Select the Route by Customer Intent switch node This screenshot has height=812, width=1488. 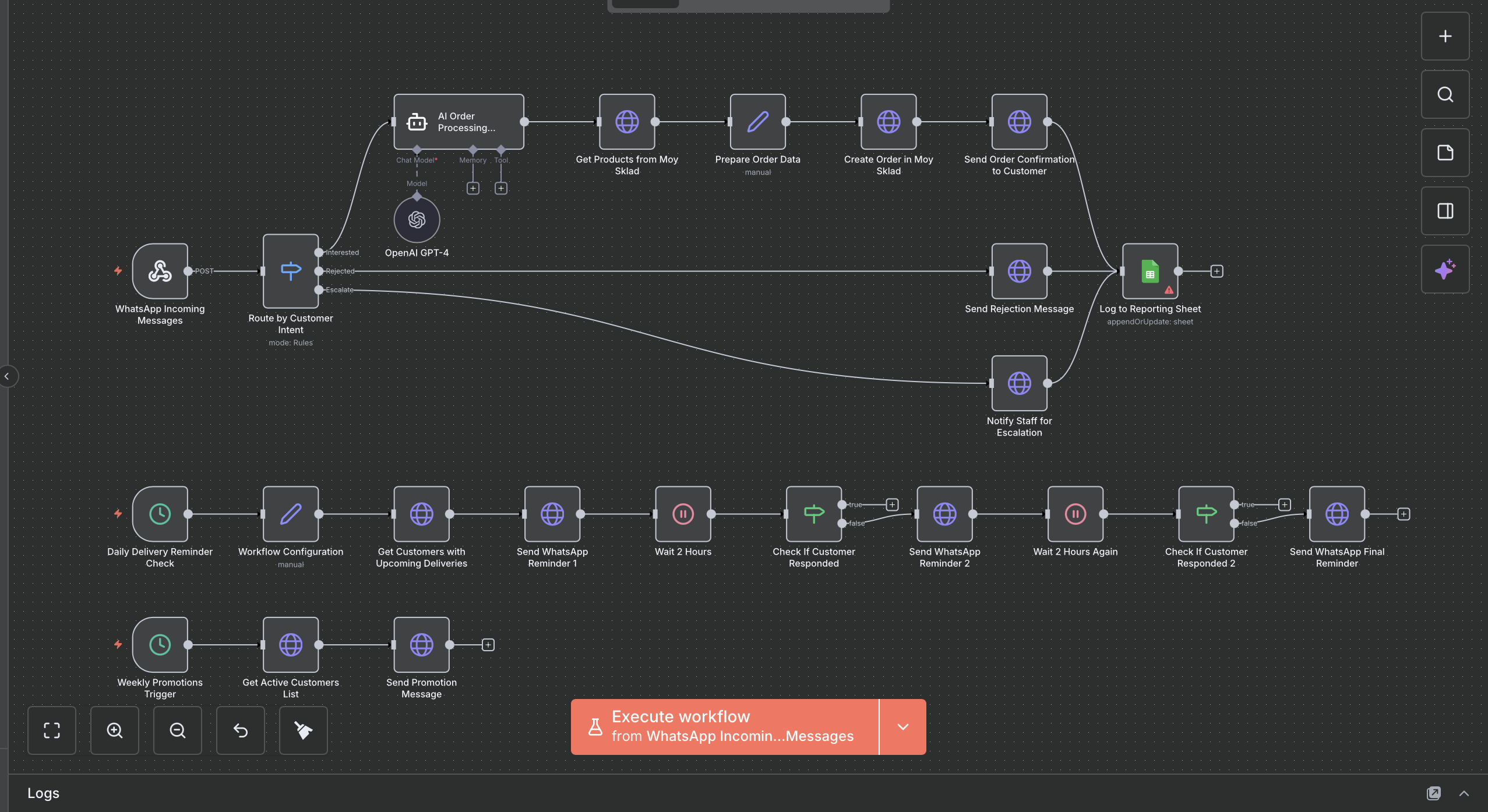pyautogui.click(x=291, y=271)
